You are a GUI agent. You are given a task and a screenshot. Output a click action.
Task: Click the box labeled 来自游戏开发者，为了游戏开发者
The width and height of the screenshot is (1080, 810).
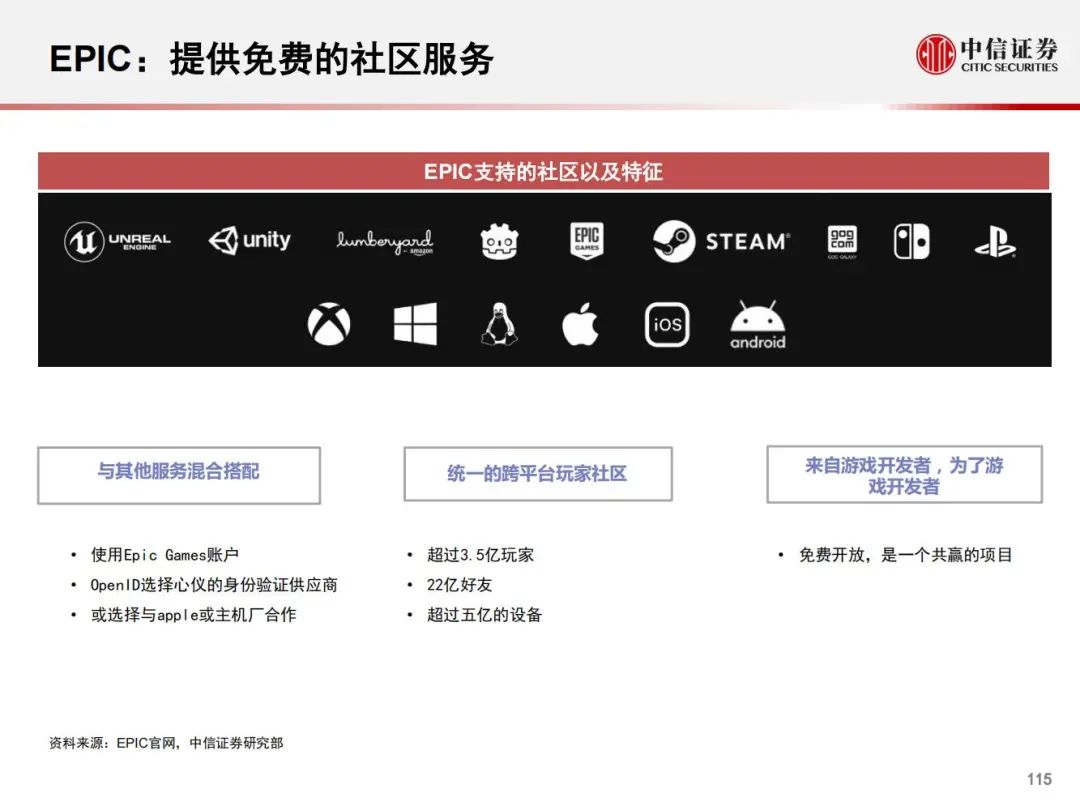[x=904, y=475]
